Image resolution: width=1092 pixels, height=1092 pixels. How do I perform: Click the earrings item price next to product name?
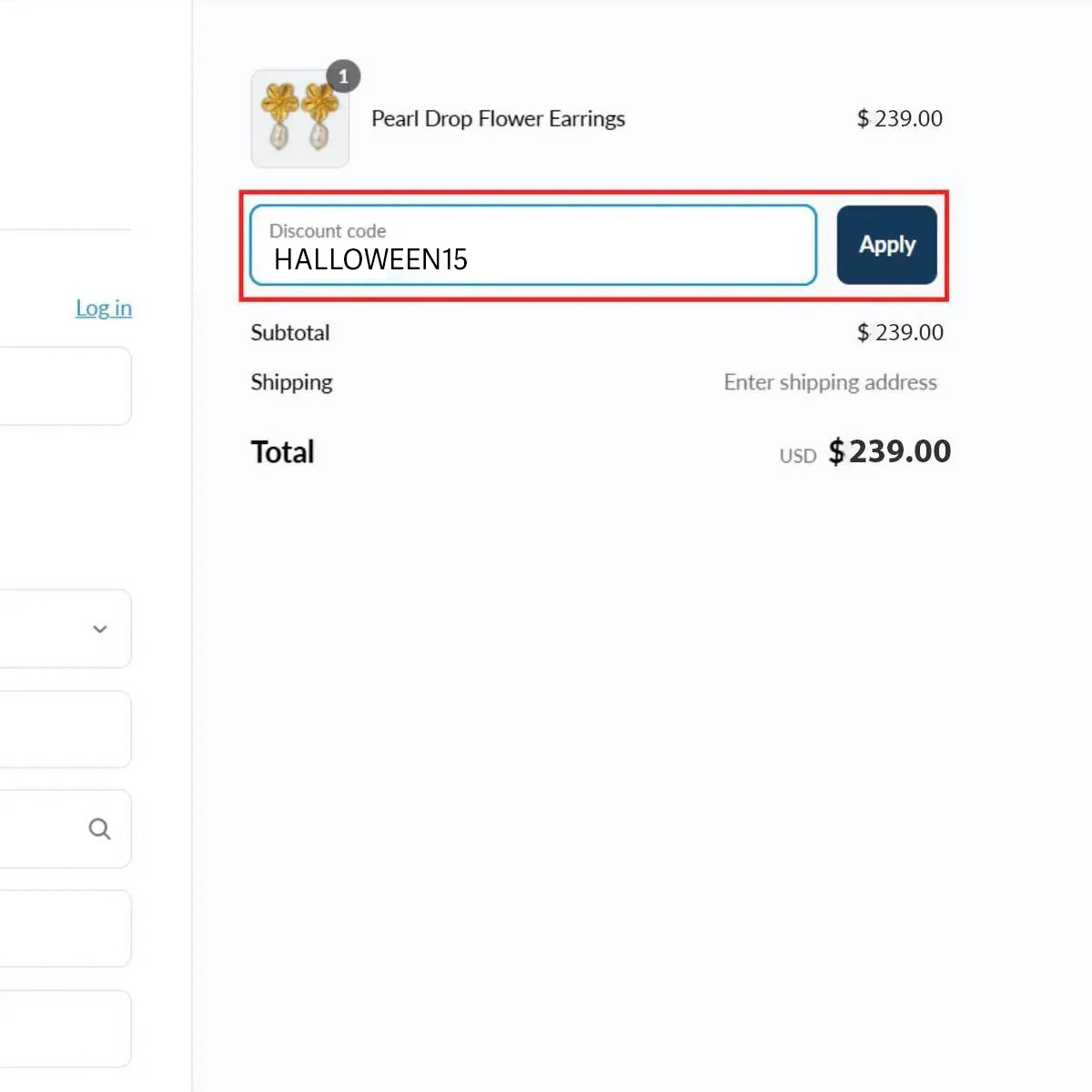[899, 119]
